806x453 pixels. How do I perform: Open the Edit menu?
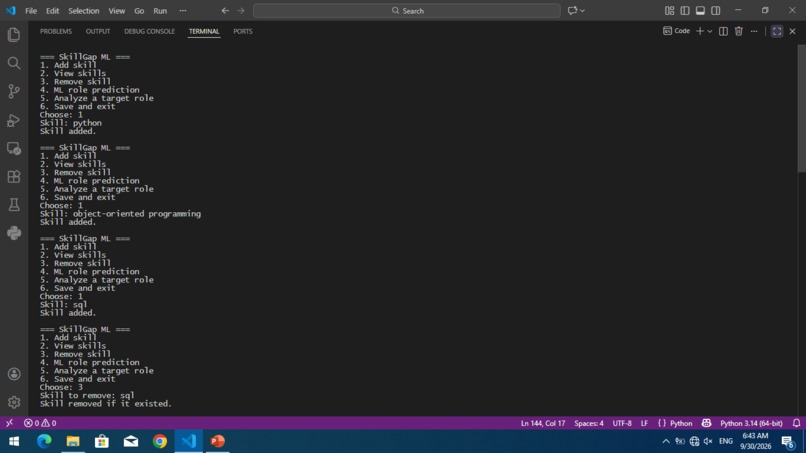52,11
